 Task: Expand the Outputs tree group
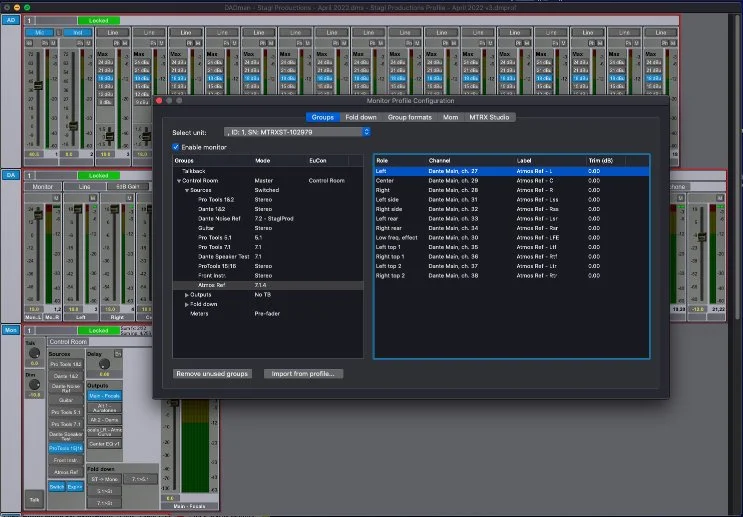[187, 295]
